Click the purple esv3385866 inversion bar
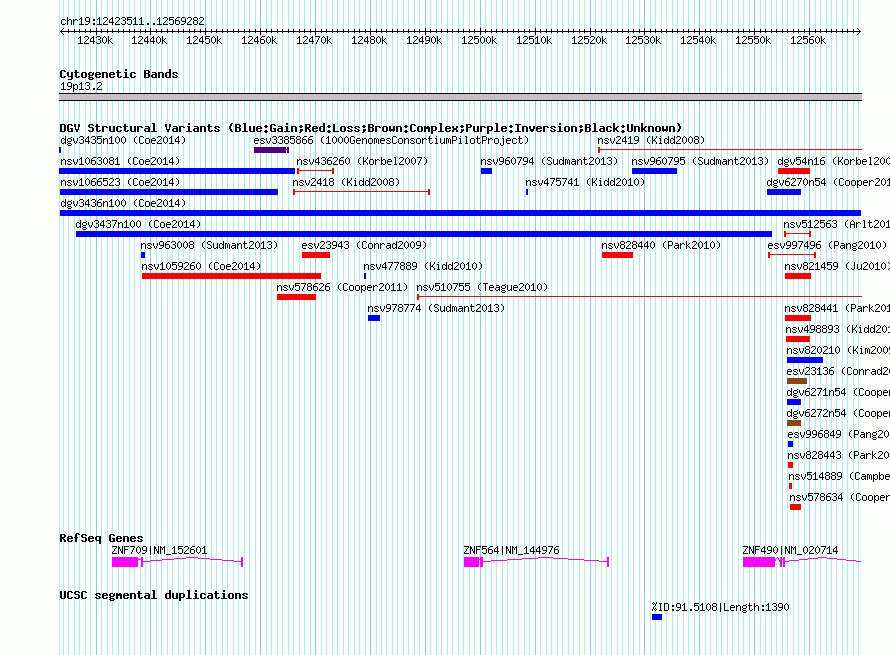The height and width of the screenshot is (655, 890). [271, 150]
